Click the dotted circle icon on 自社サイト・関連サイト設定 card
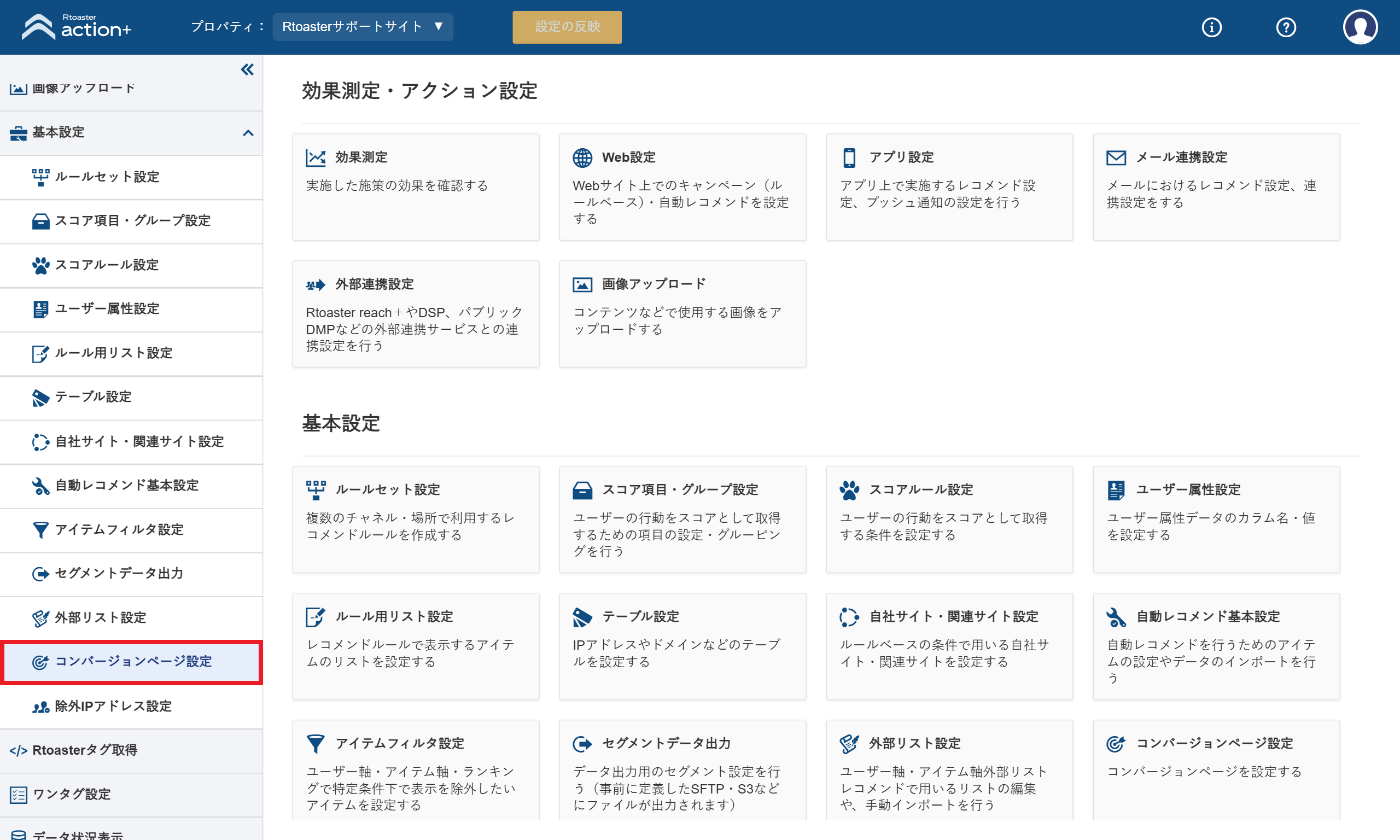This screenshot has height=840, width=1400. click(849, 617)
